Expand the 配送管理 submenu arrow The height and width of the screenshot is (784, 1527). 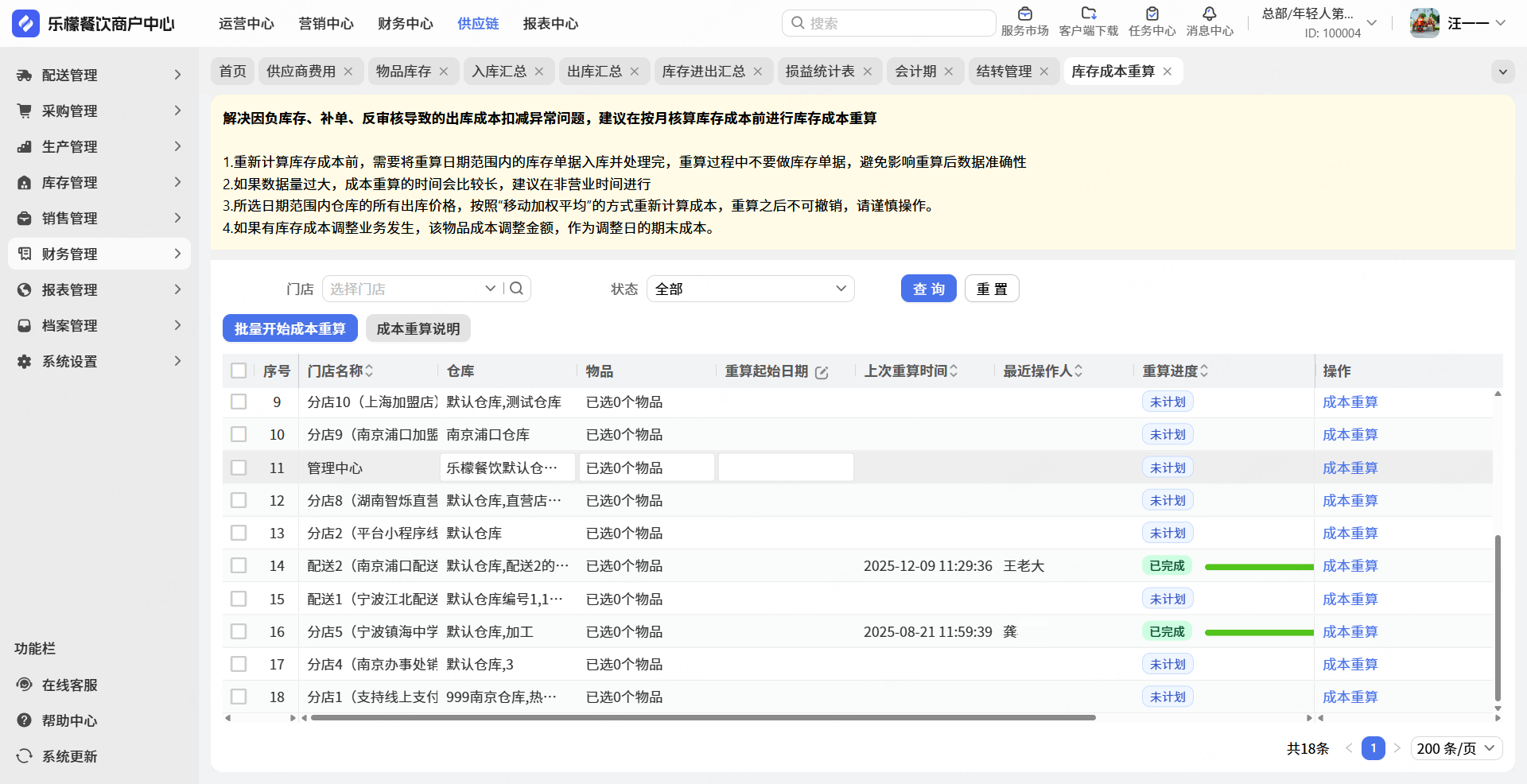(x=177, y=75)
